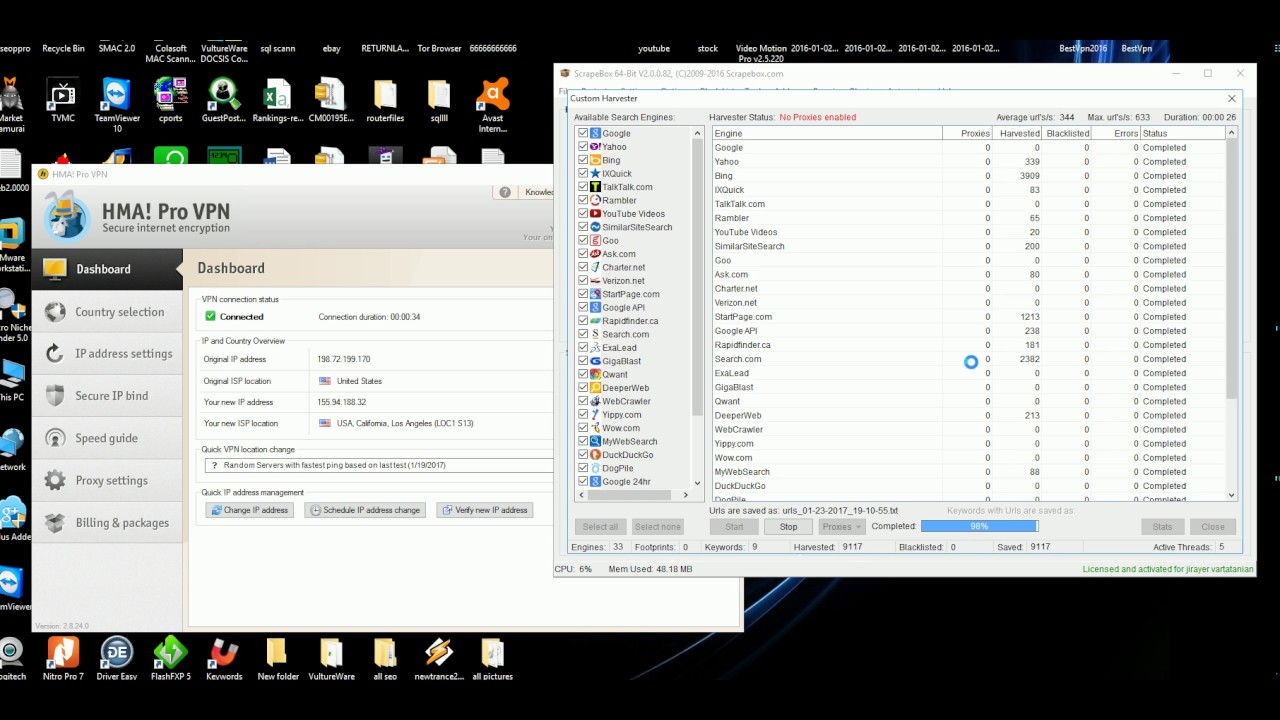Select the StartPage.com row showing 1213

click(x=969, y=317)
